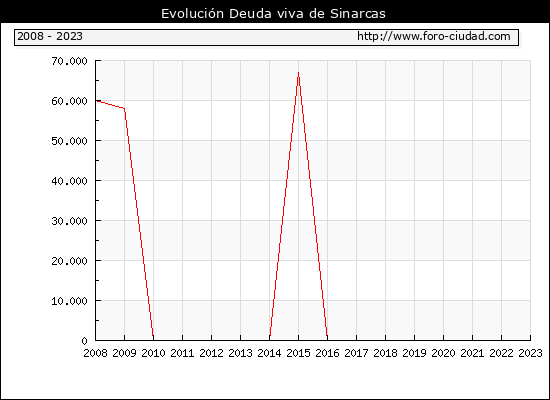Click the chart title Evolución Deuda viva de Sinarcas
This screenshot has height=400, width=550.
click(x=273, y=14)
